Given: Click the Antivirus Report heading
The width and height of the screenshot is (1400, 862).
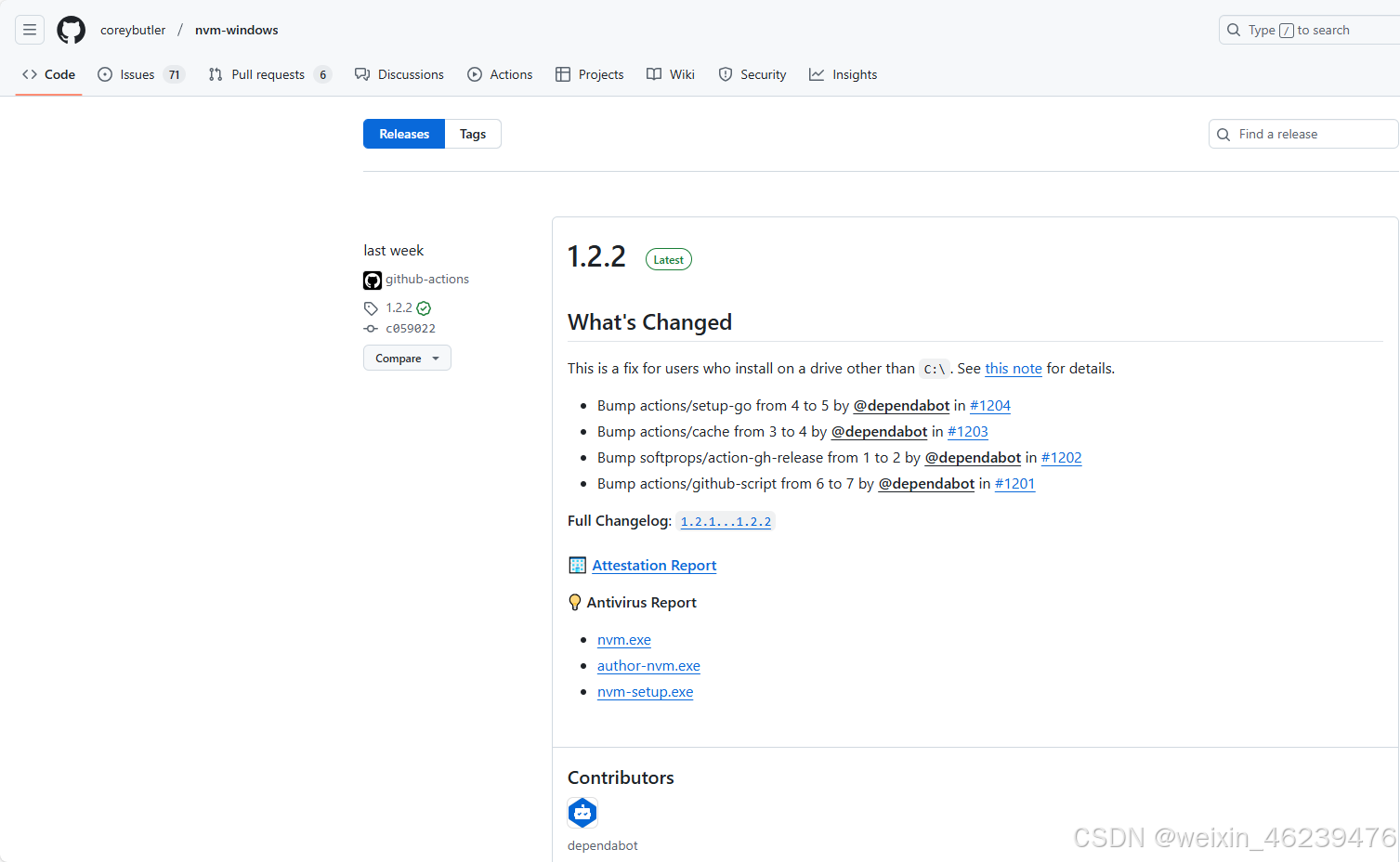Looking at the screenshot, I should 641,603.
